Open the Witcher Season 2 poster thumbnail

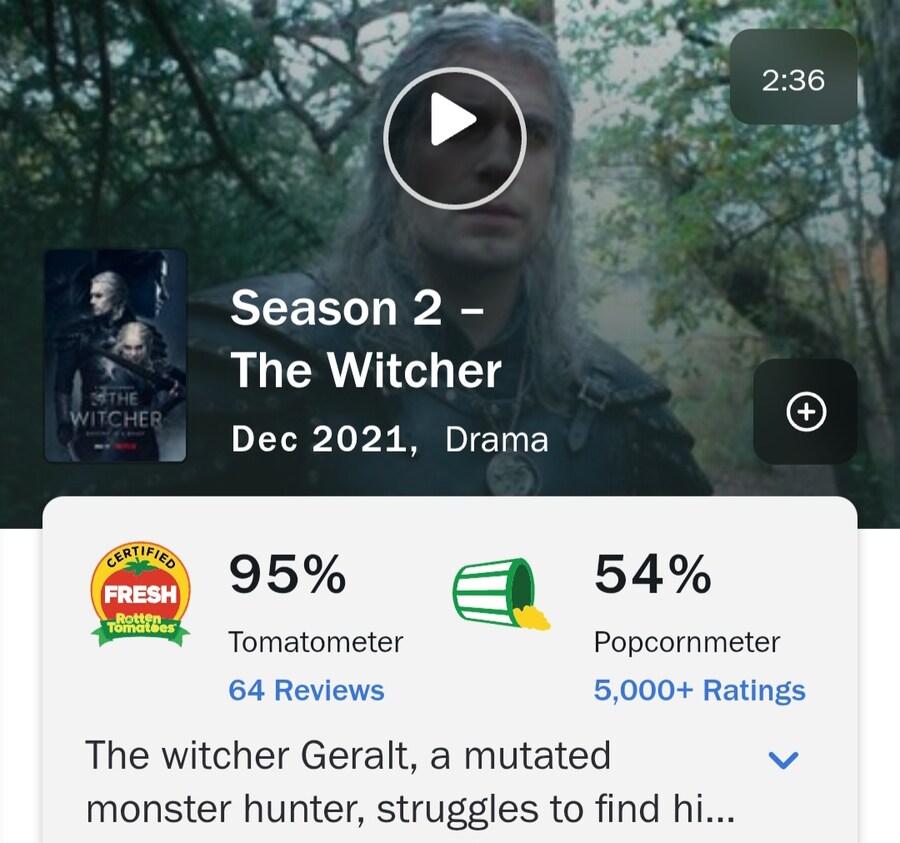click(x=115, y=355)
